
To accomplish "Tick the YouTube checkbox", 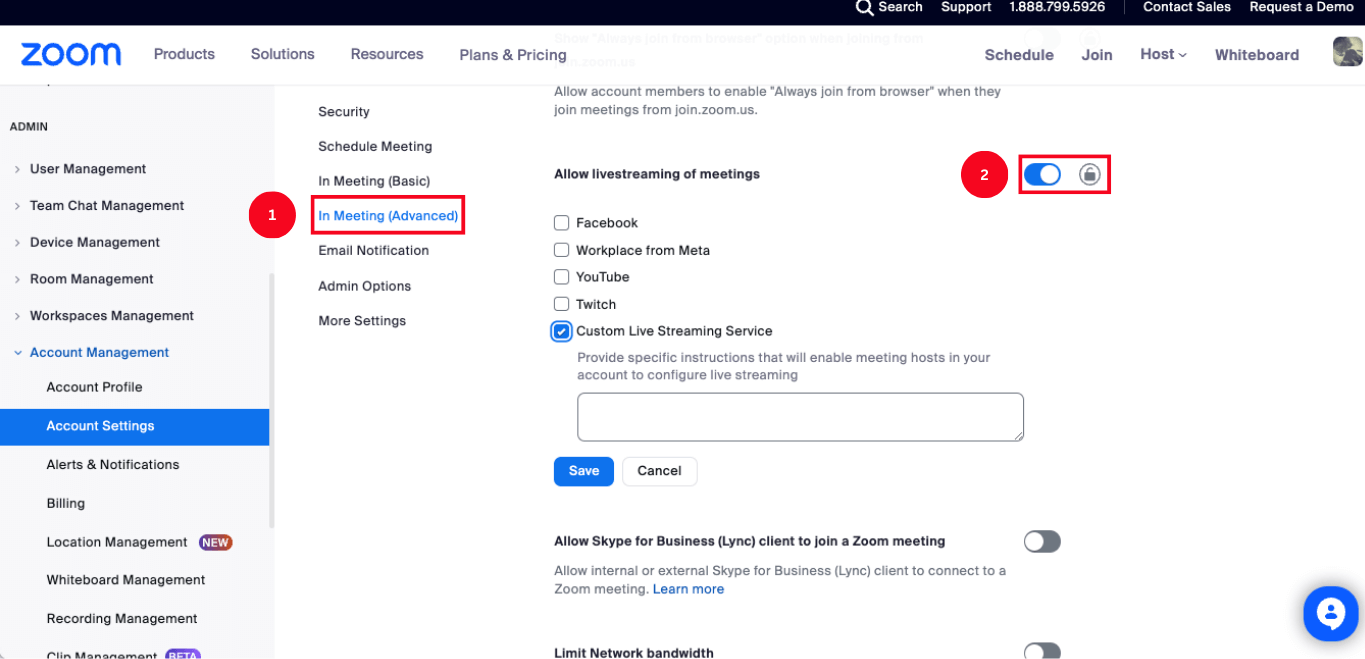I will pos(562,277).
